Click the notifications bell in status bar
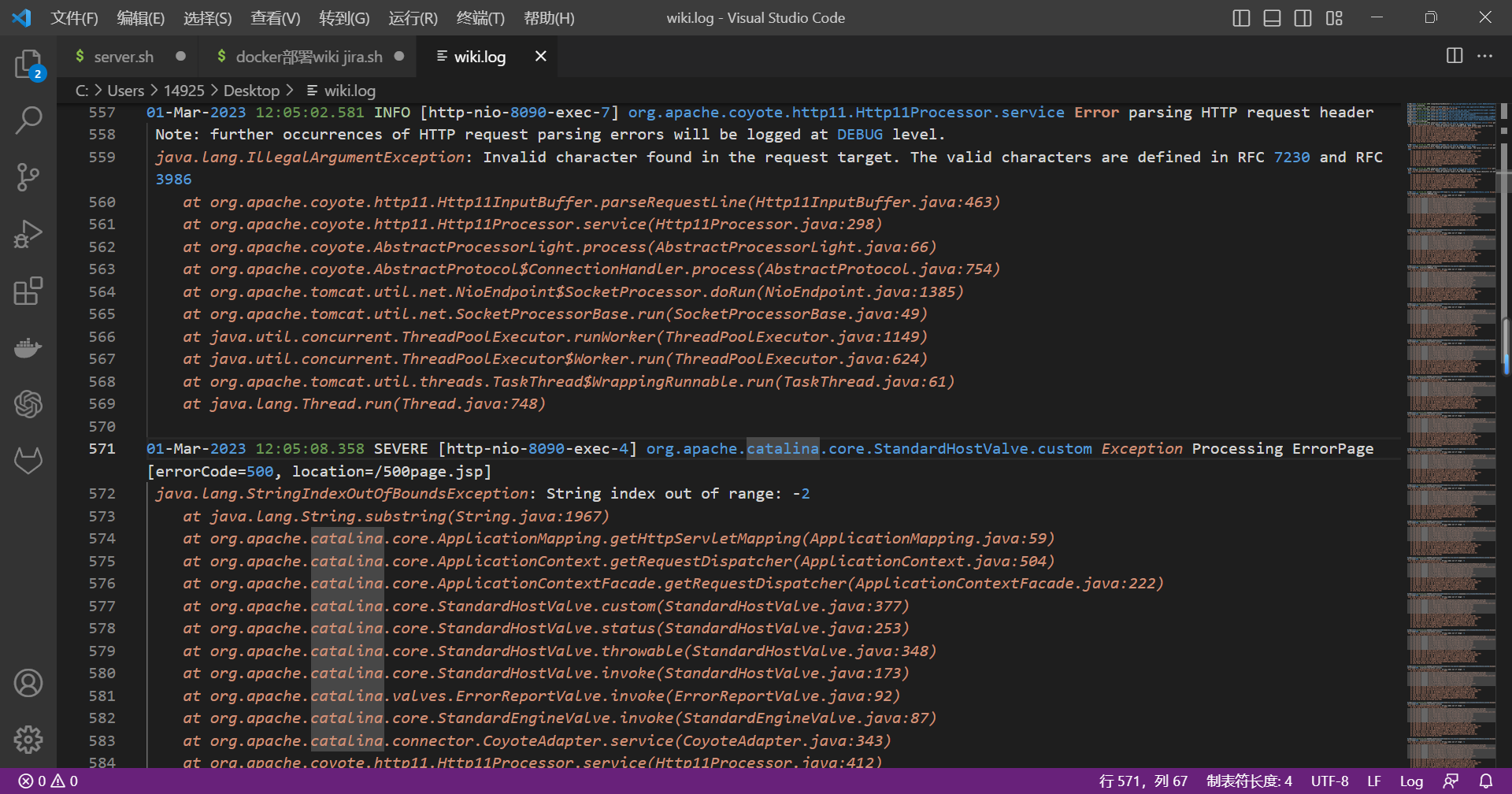The height and width of the screenshot is (794, 1512). [1486, 781]
